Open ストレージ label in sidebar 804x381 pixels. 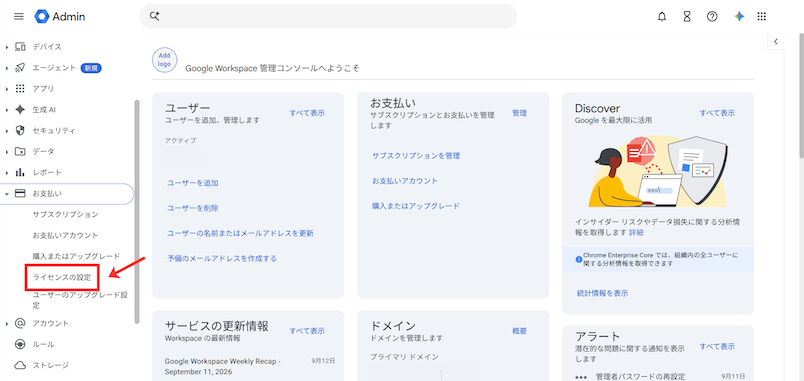[x=51, y=365]
